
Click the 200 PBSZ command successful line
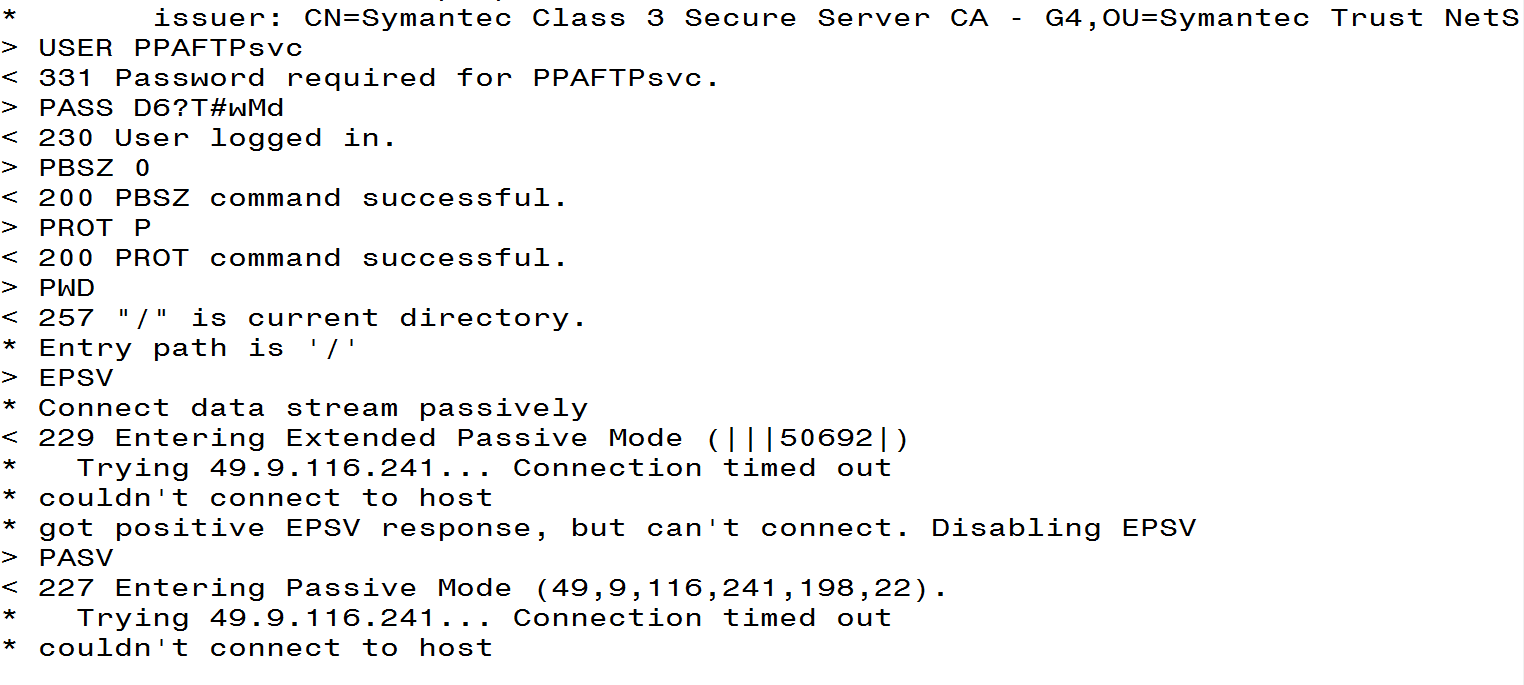[285, 198]
